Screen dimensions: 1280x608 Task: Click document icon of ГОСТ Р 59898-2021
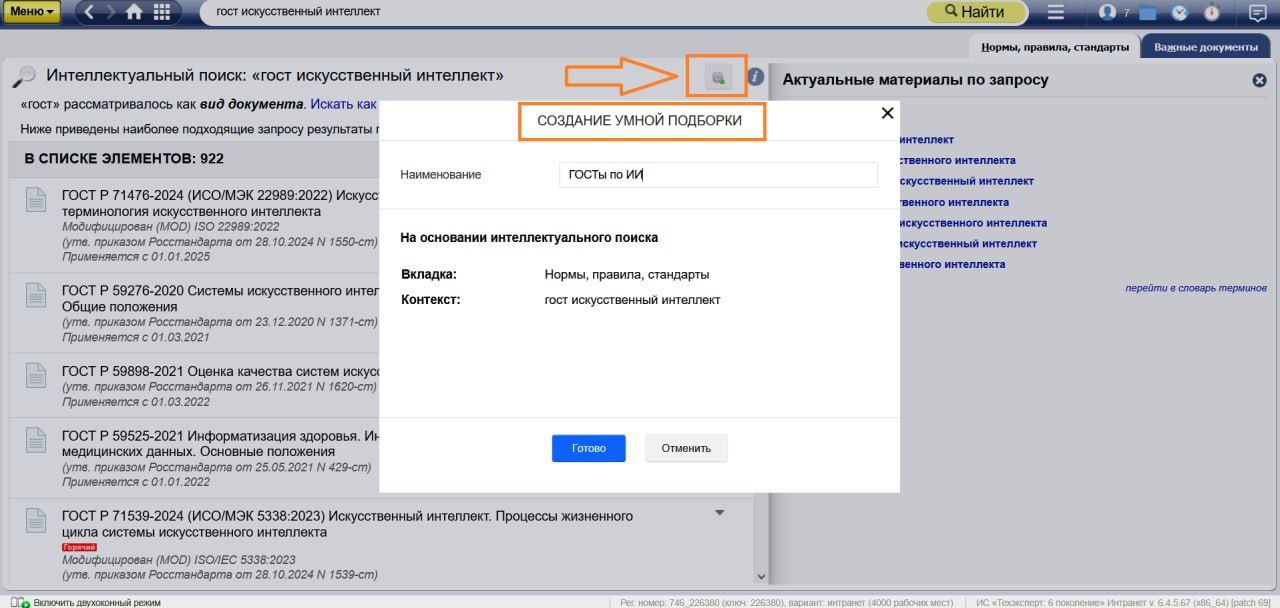pyautogui.click(x=36, y=375)
